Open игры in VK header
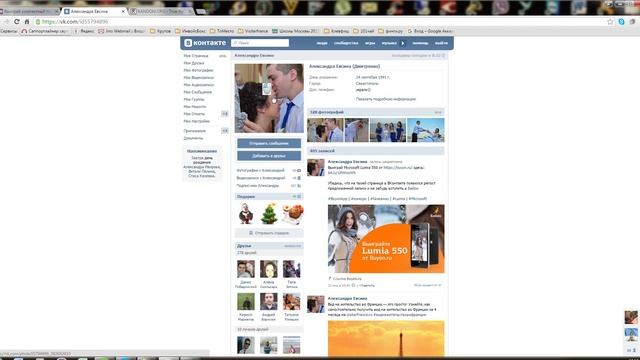 click(x=370, y=43)
